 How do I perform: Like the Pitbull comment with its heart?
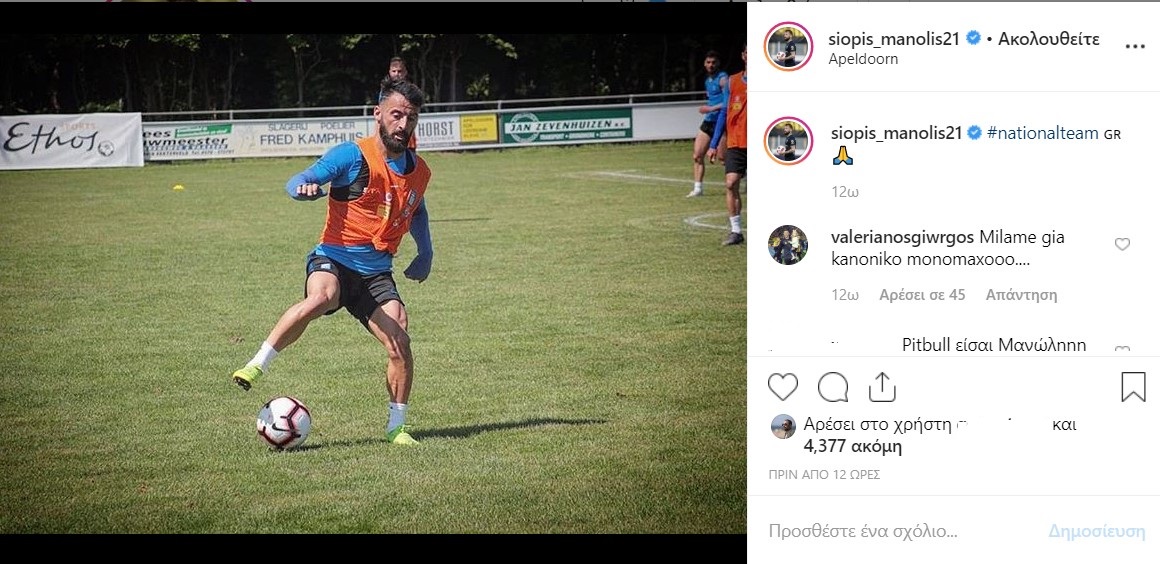(x=1122, y=349)
